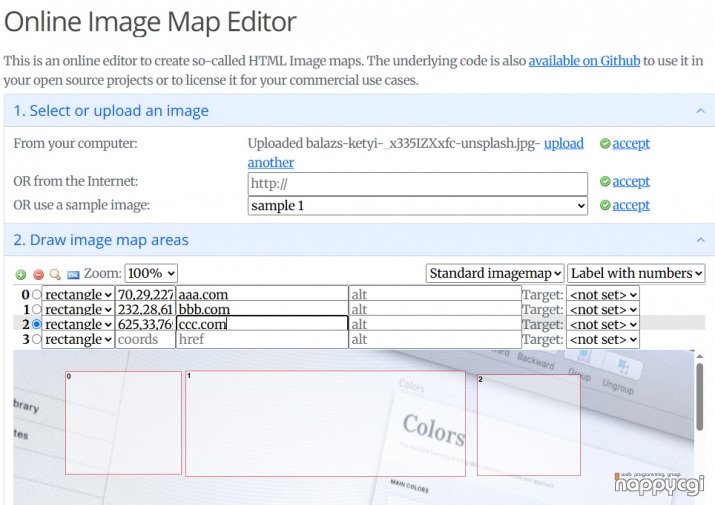Open shape dropdown for area 3
The image size is (715, 505).
[78, 339]
